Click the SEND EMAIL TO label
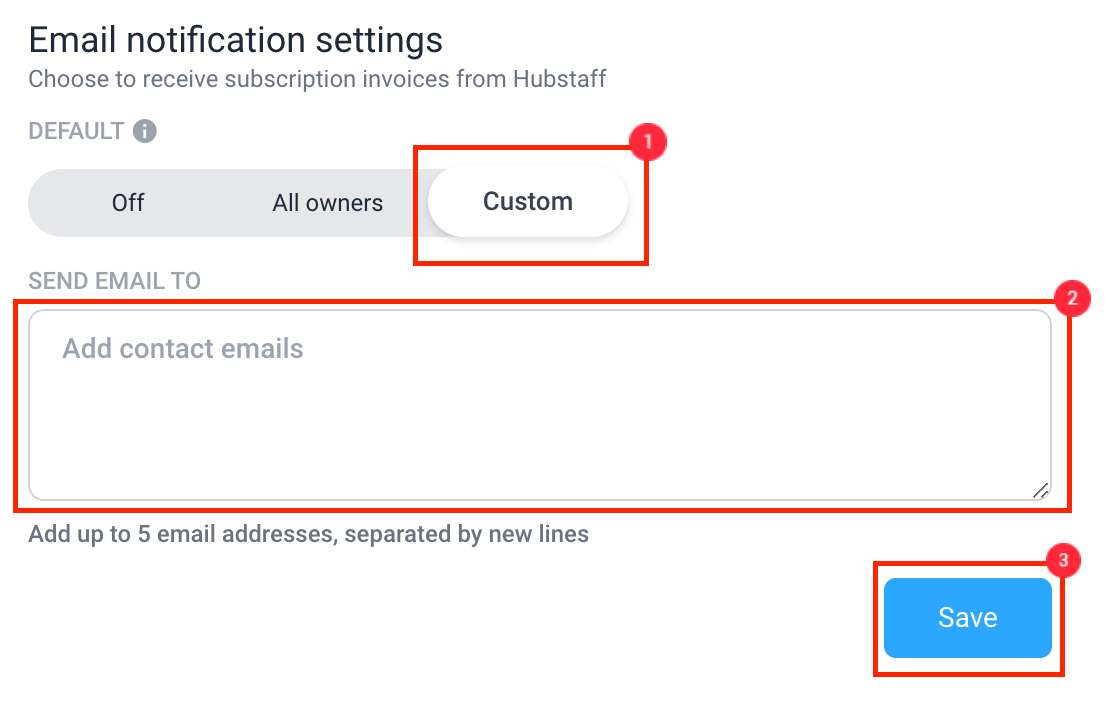This screenshot has width=1120, height=710. tap(114, 281)
